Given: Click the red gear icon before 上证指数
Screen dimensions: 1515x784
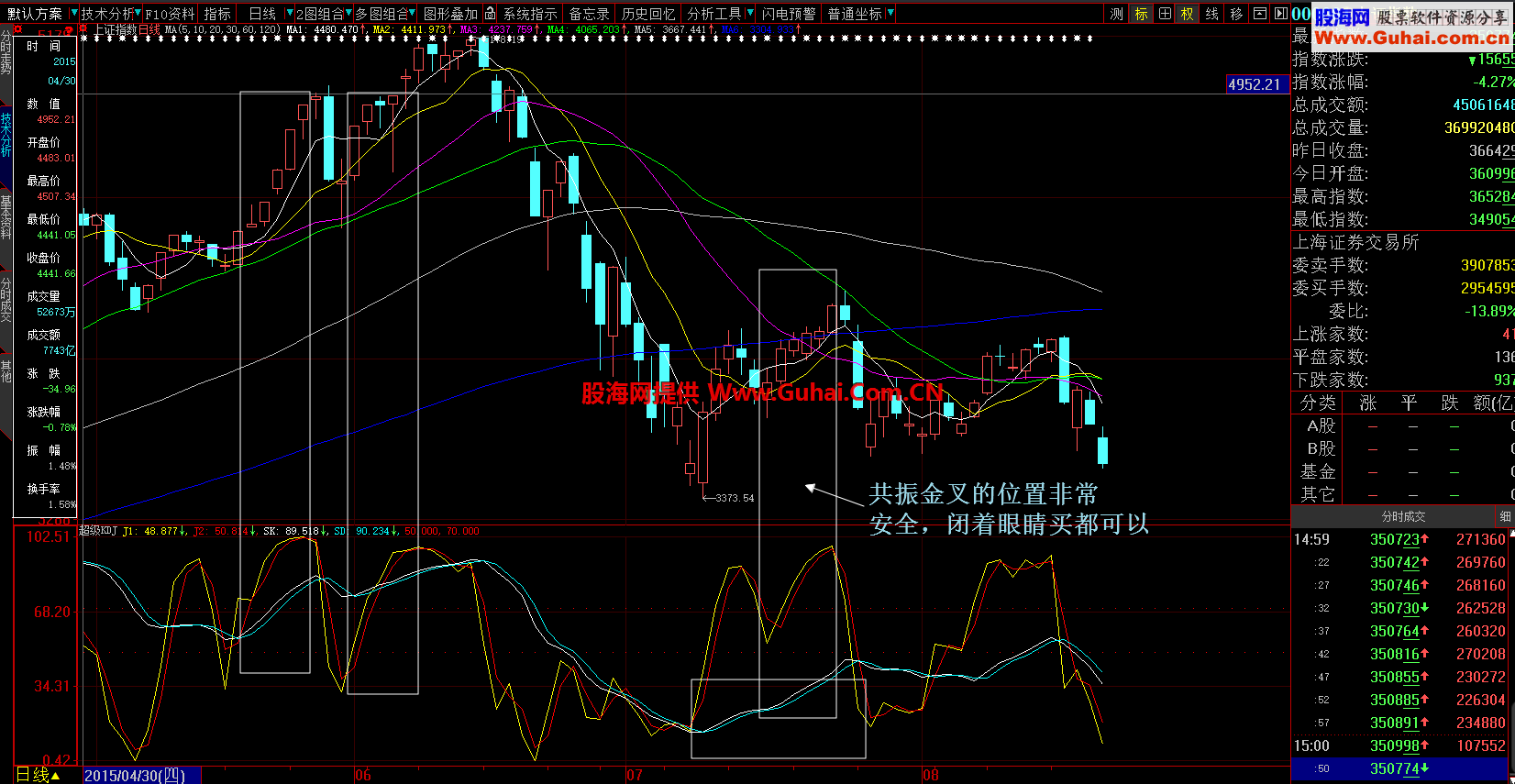Looking at the screenshot, I should click(83, 29).
